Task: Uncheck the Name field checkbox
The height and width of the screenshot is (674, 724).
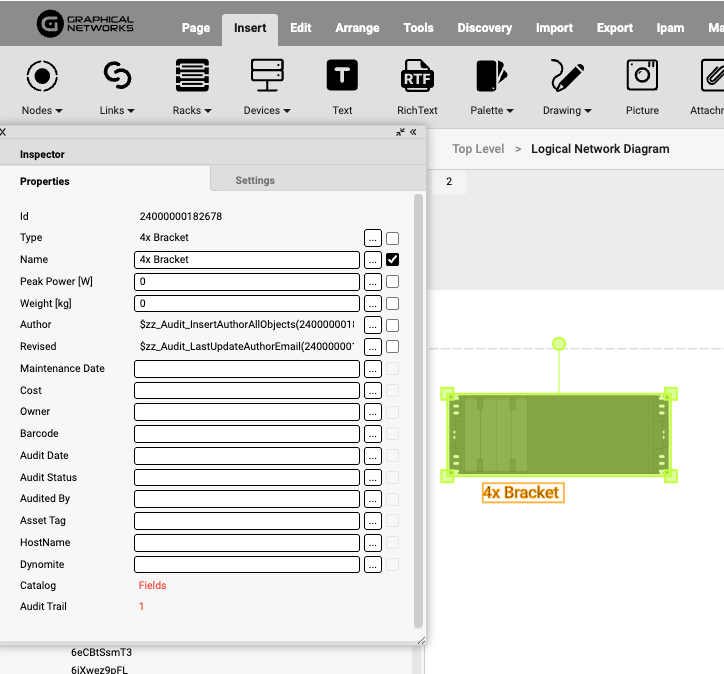Action: [393, 260]
